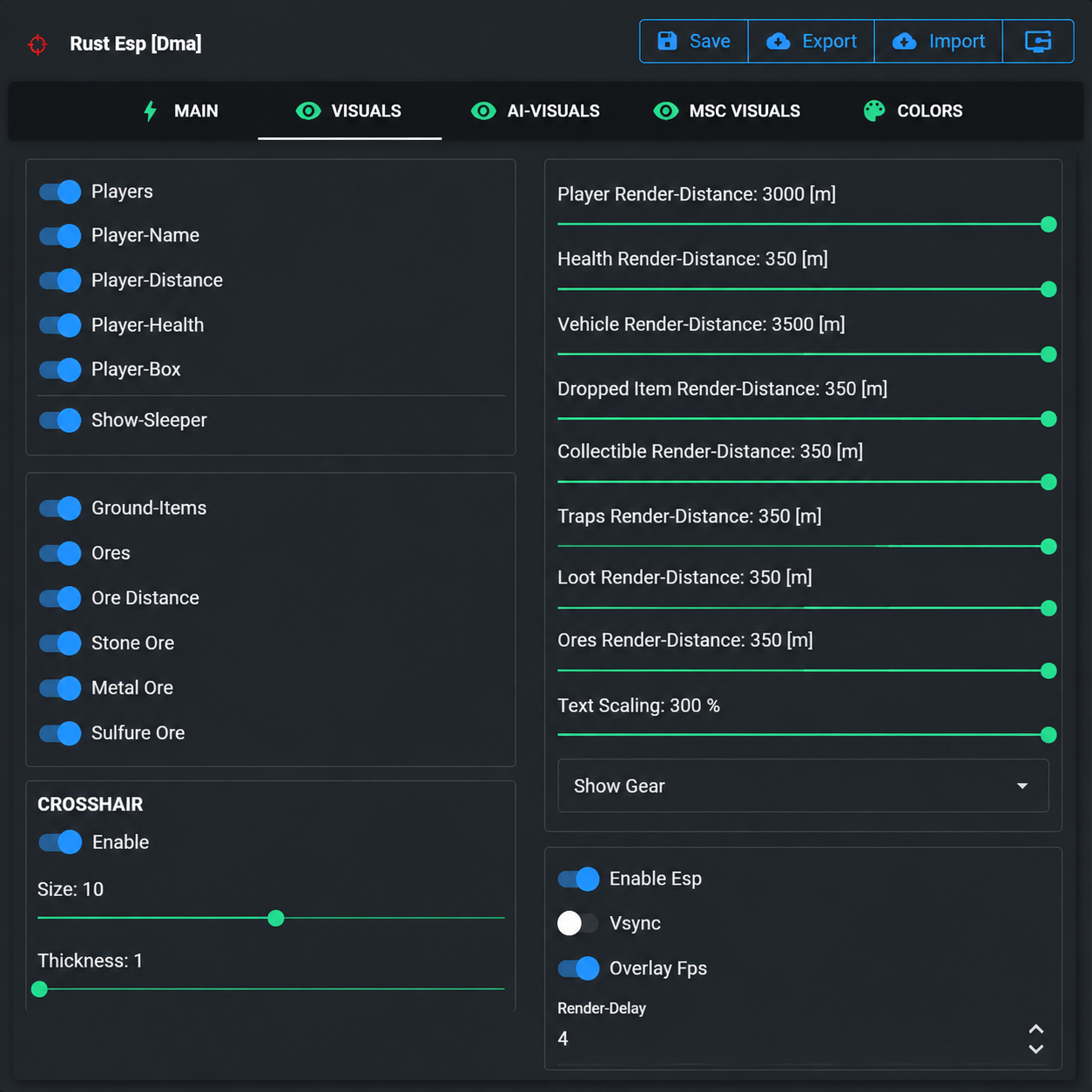Click the Traps Render-Distance slider handle
The width and height of the screenshot is (1092, 1092).
(1048, 547)
